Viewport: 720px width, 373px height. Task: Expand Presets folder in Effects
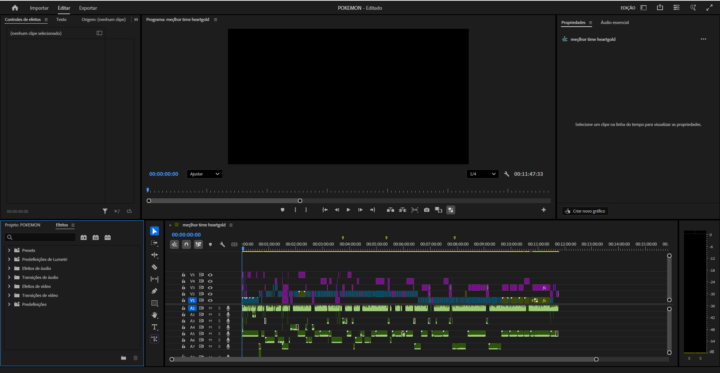click(9, 250)
